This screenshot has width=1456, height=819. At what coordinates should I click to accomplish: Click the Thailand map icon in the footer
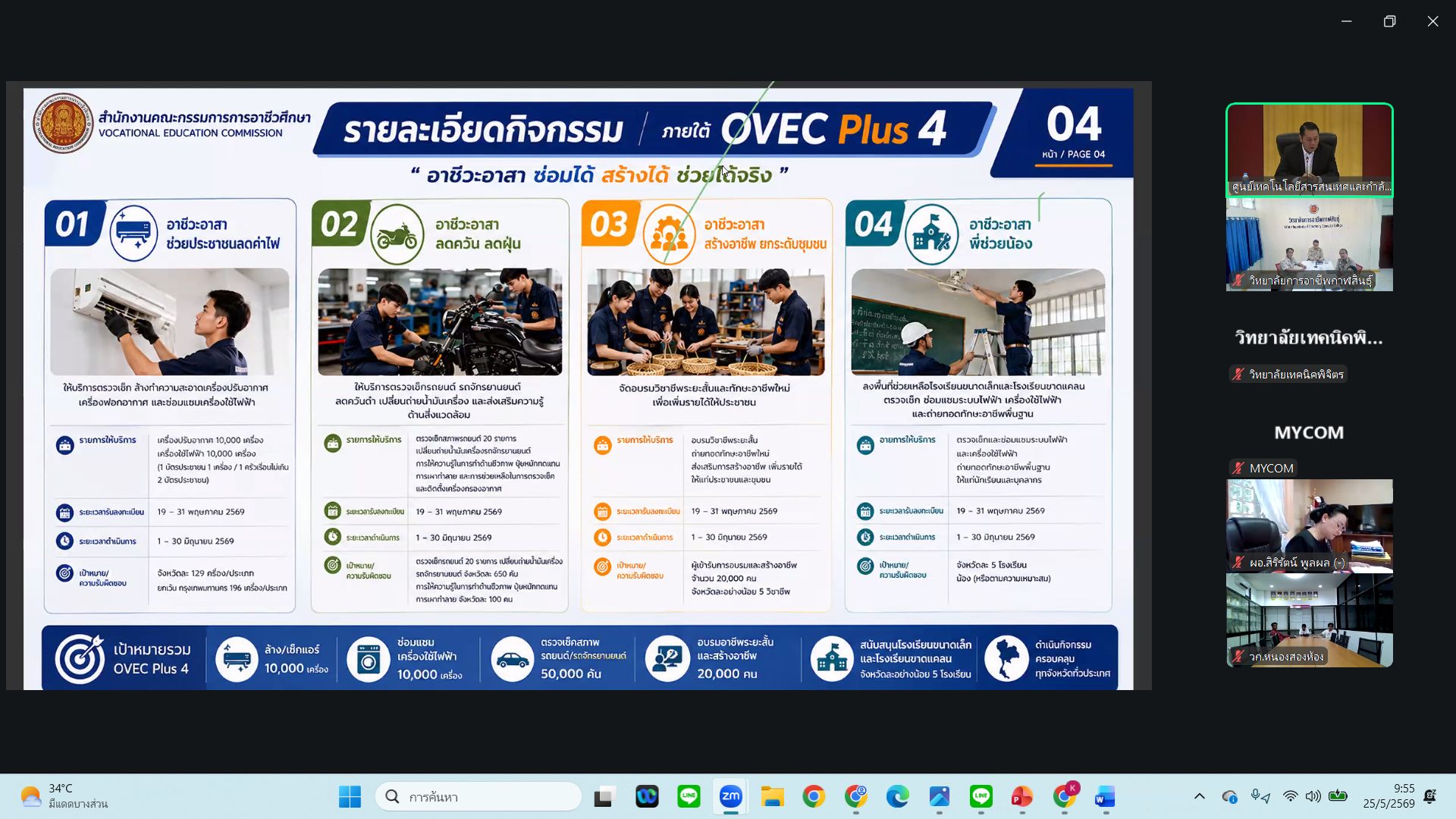coord(1006,658)
